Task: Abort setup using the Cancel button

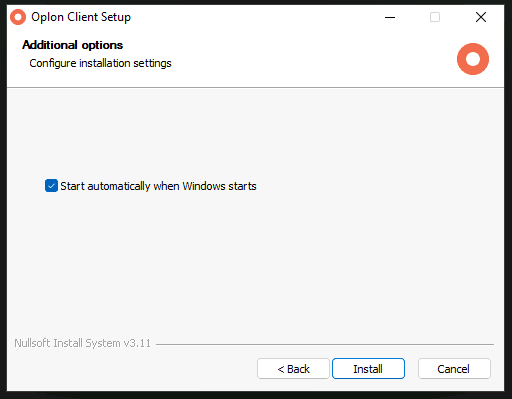Action: click(454, 369)
